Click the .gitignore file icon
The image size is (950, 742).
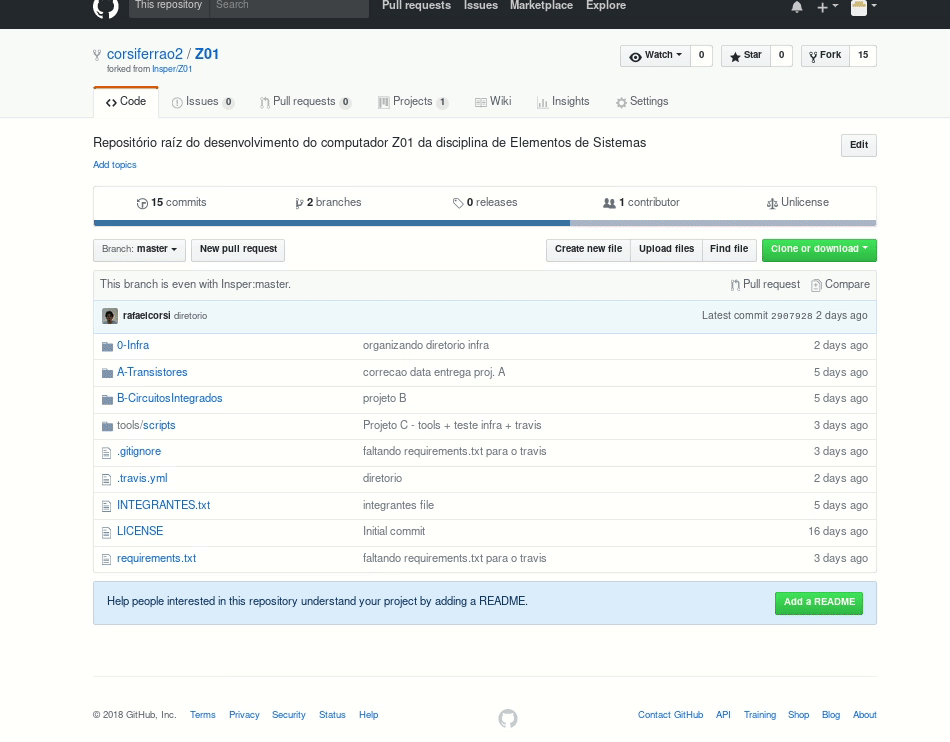[x=107, y=452]
